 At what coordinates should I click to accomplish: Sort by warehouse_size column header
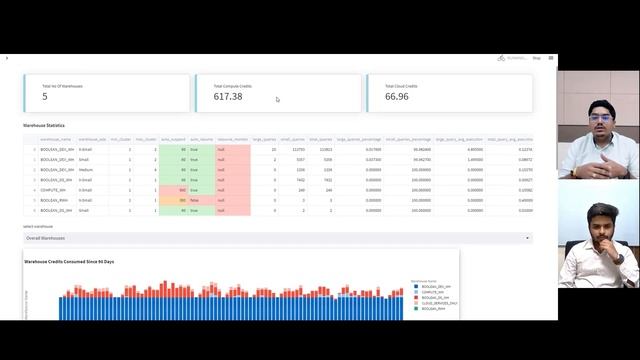click(92, 140)
